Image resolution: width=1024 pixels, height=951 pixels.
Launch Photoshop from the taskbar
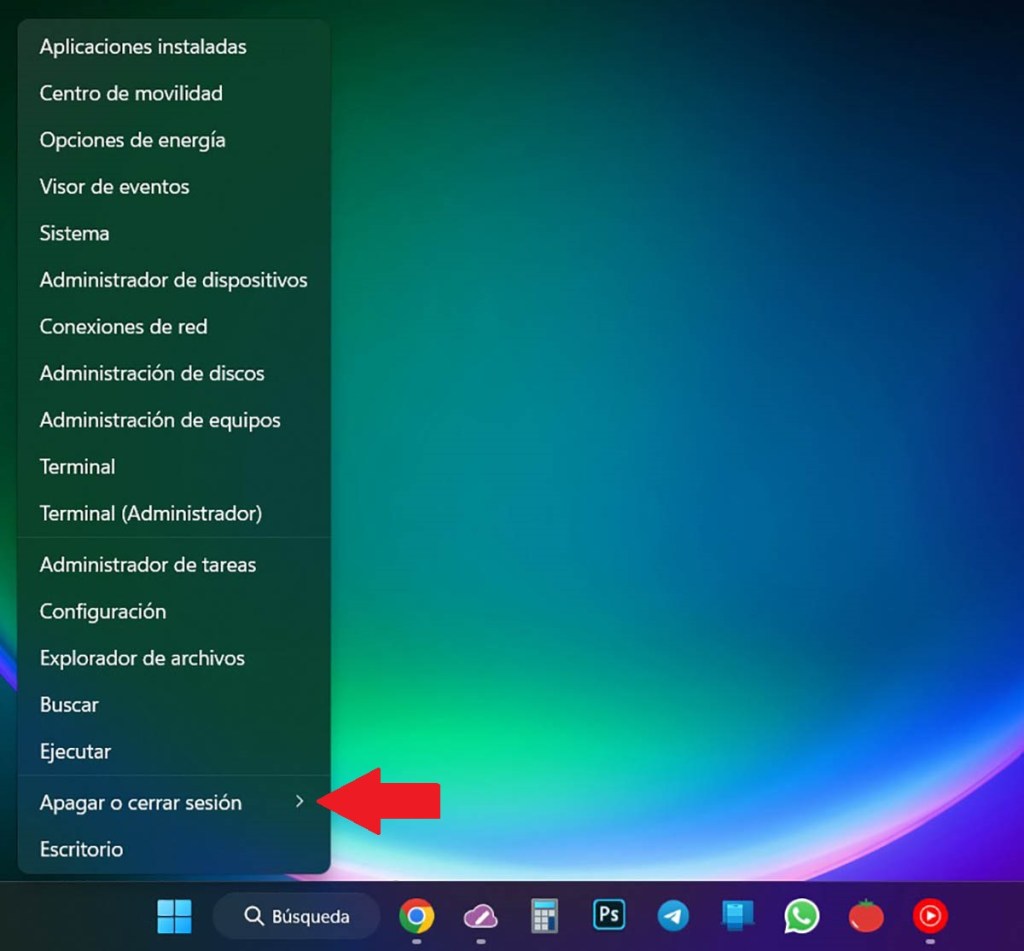[x=608, y=915]
